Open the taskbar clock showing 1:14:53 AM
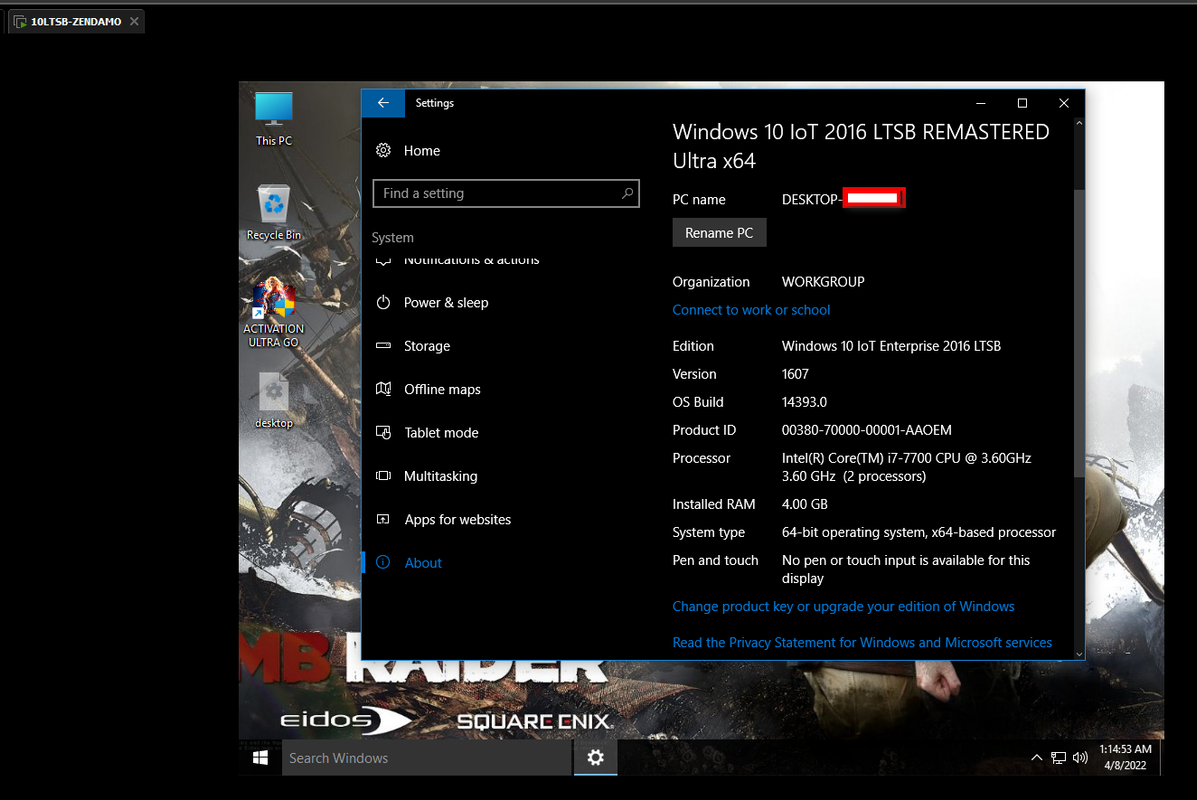The width and height of the screenshot is (1197, 800). [x=1125, y=757]
